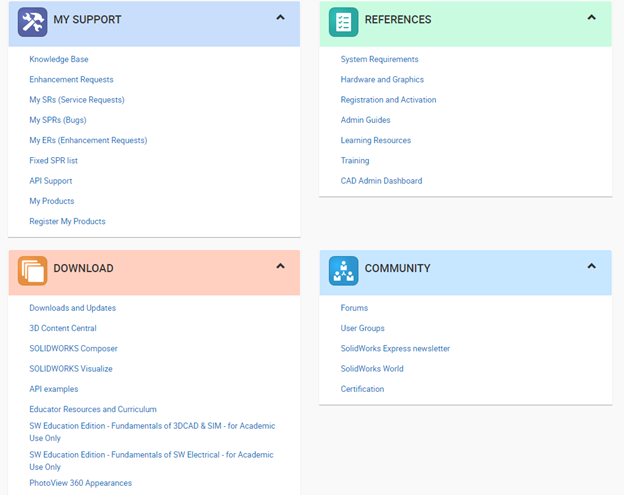Open My Products link

pyautogui.click(x=52, y=201)
